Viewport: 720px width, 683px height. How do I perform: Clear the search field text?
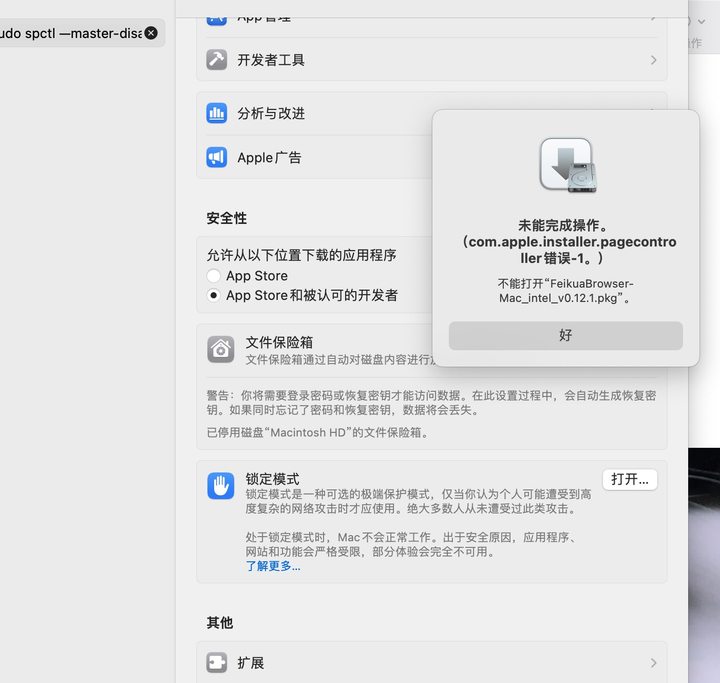[151, 33]
